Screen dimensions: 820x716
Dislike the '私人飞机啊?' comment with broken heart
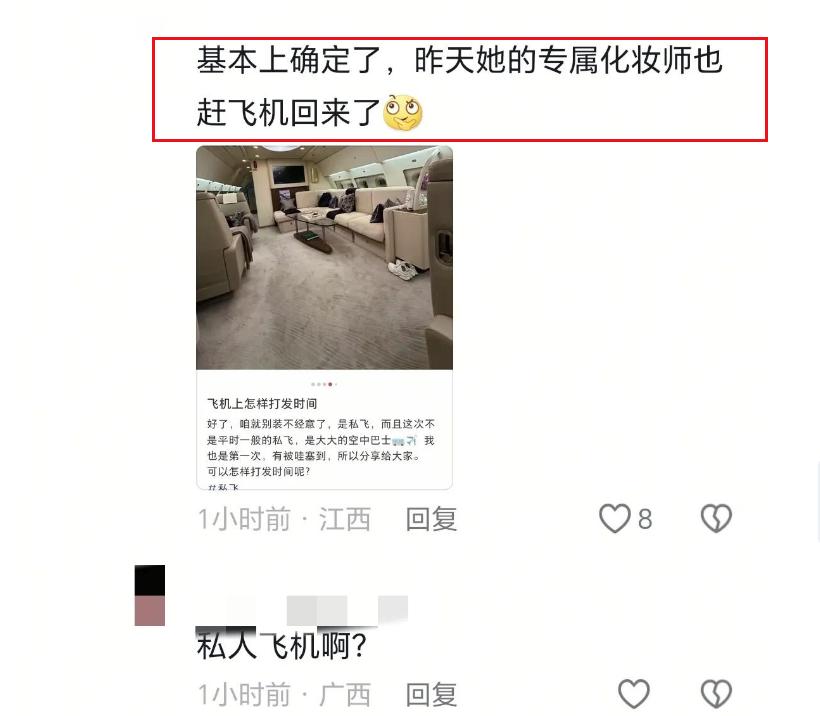click(716, 694)
